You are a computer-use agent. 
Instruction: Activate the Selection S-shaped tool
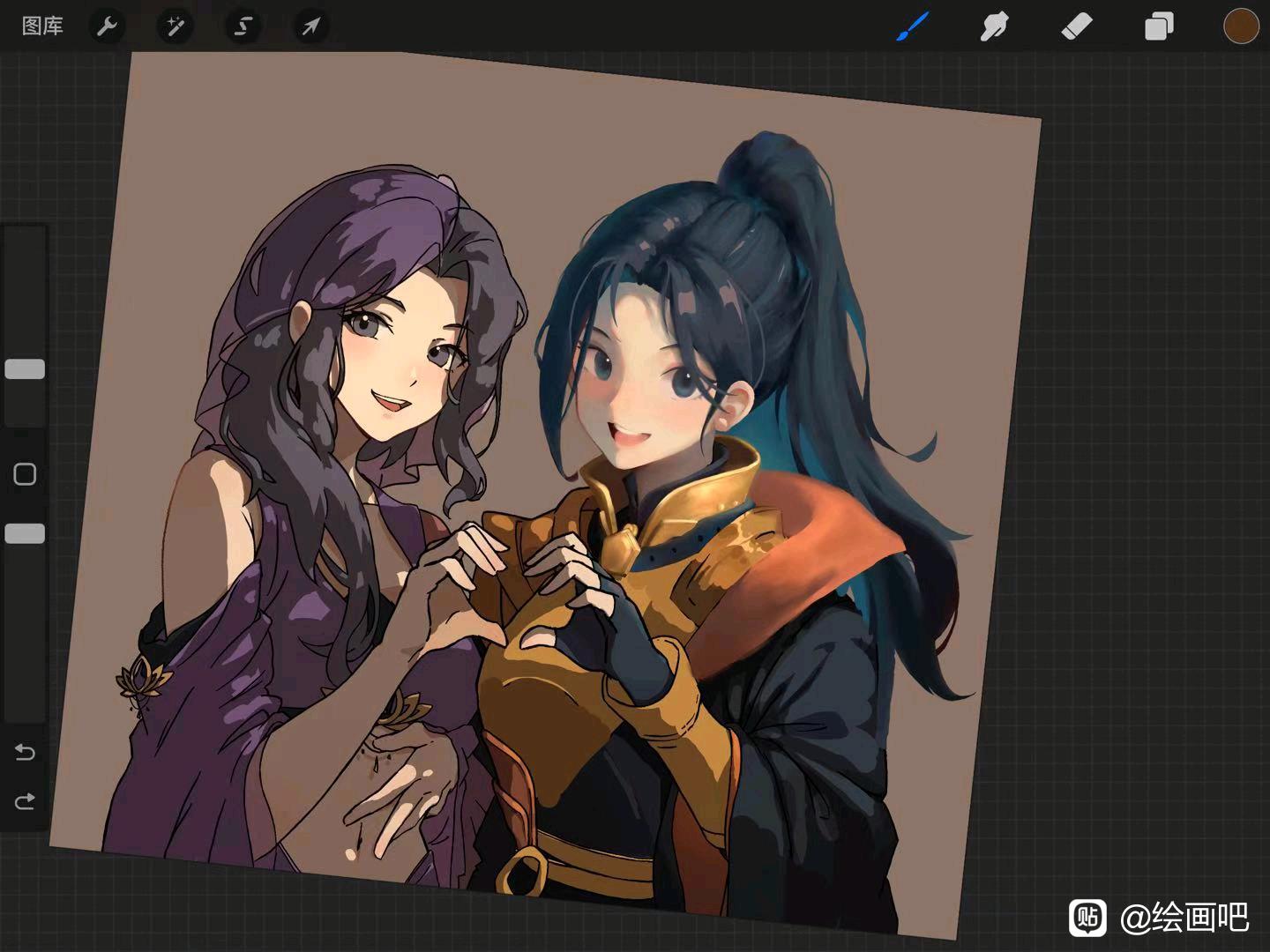pos(243,26)
